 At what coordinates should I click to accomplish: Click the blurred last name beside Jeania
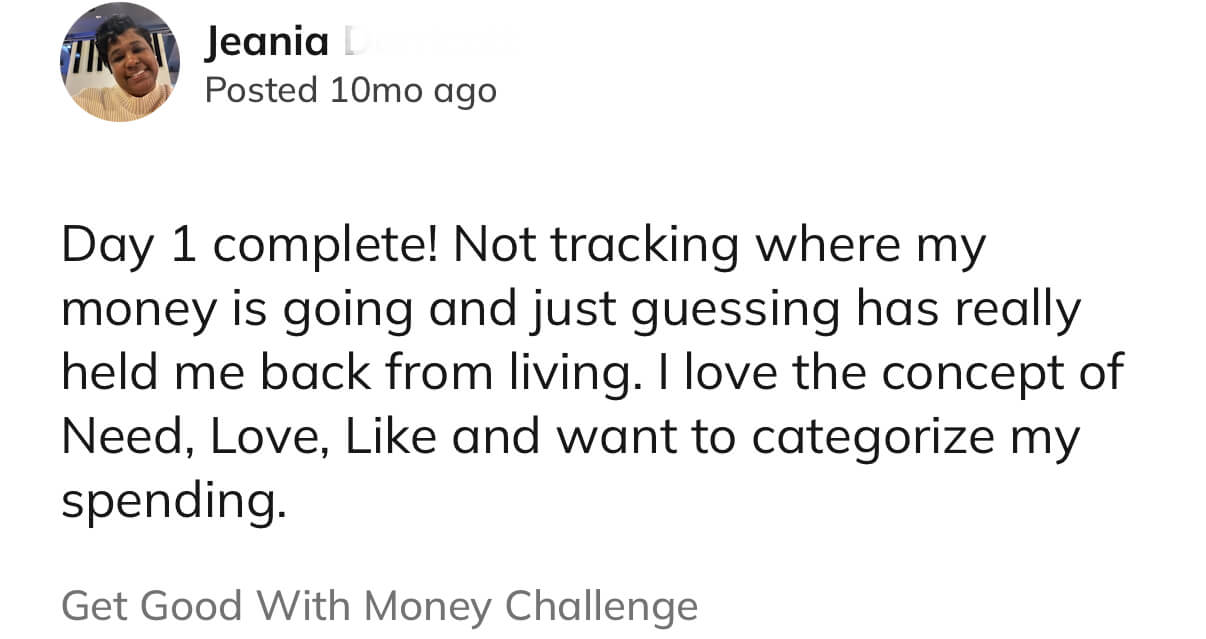(430, 42)
